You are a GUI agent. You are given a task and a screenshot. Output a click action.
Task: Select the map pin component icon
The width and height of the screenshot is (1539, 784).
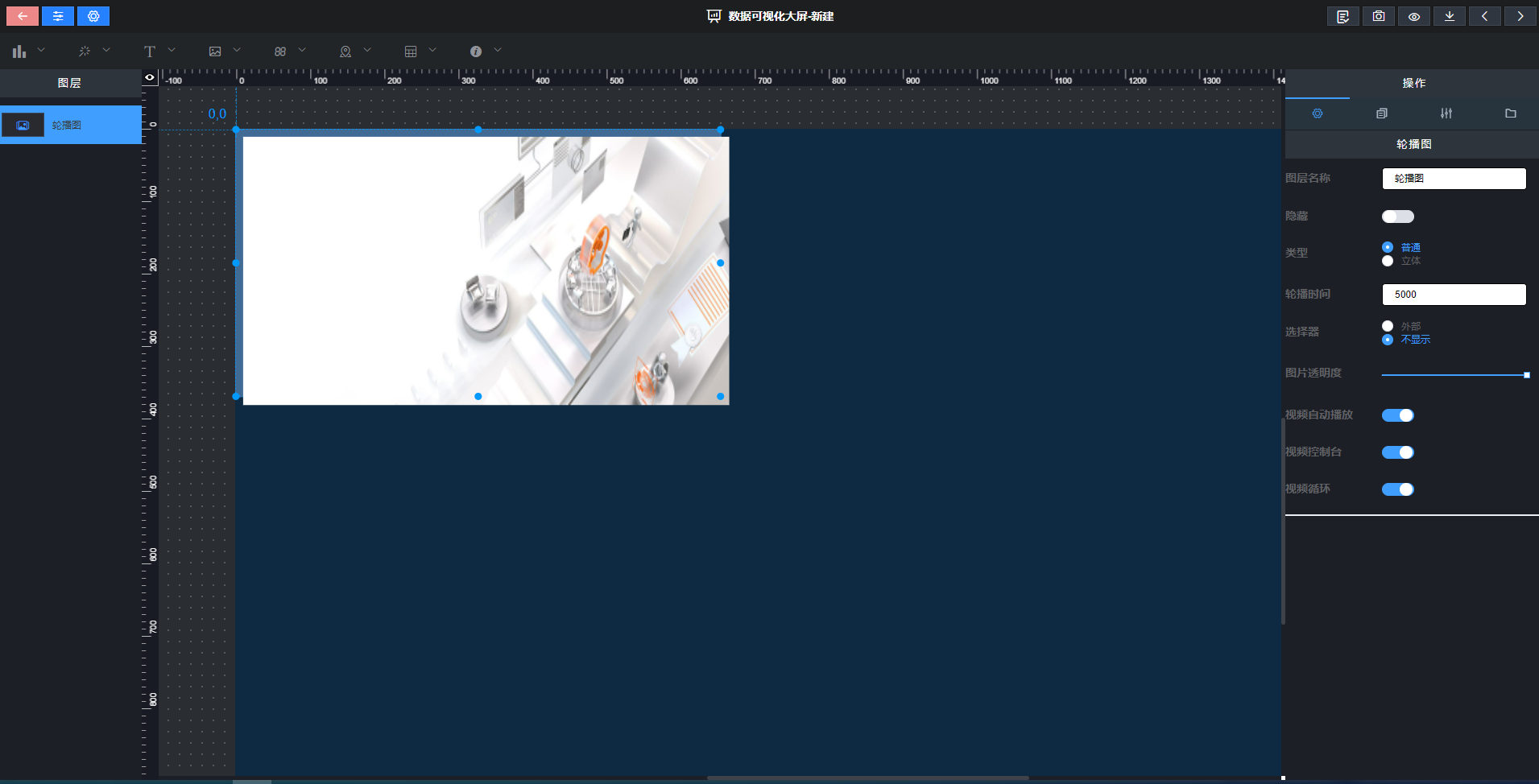(x=345, y=52)
